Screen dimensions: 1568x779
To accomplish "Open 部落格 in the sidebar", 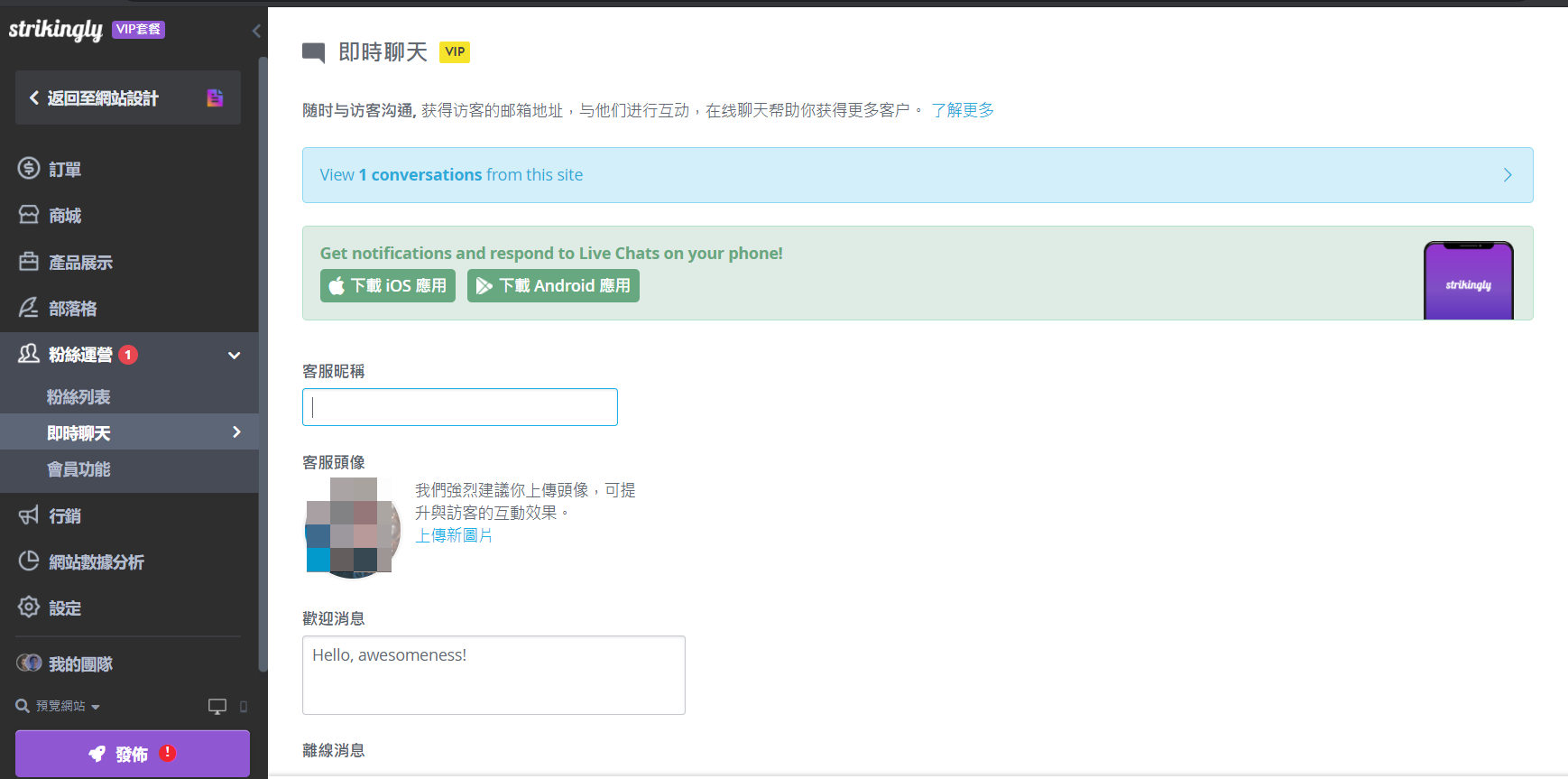I will tap(72, 309).
